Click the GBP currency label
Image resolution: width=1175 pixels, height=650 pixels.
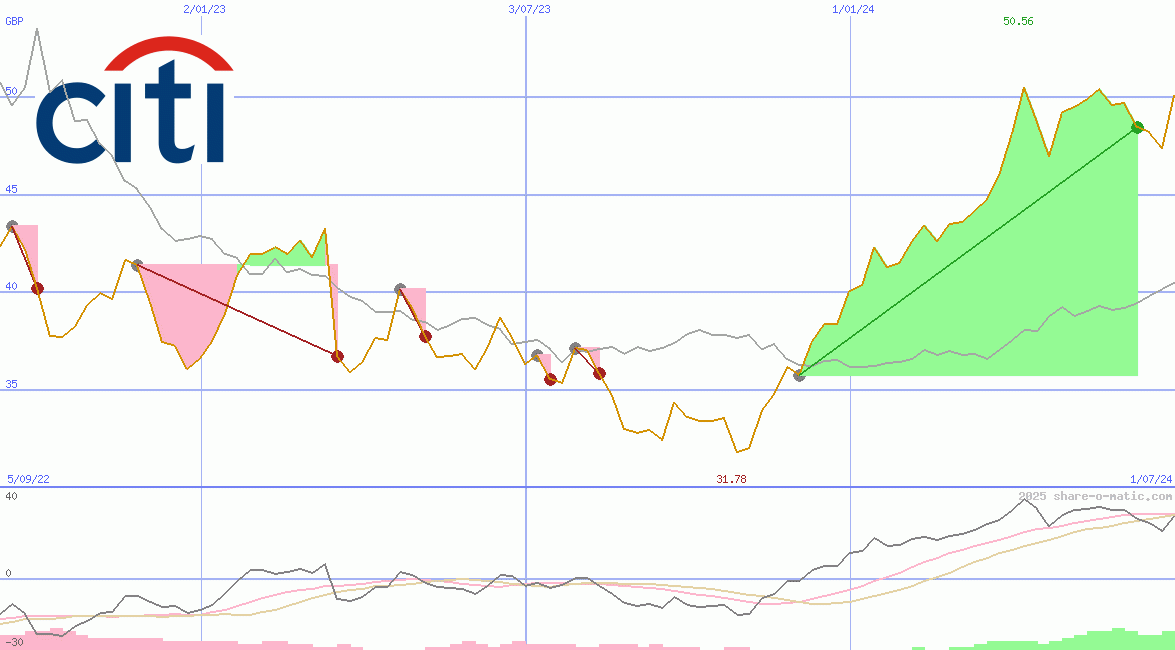[x=14, y=21]
